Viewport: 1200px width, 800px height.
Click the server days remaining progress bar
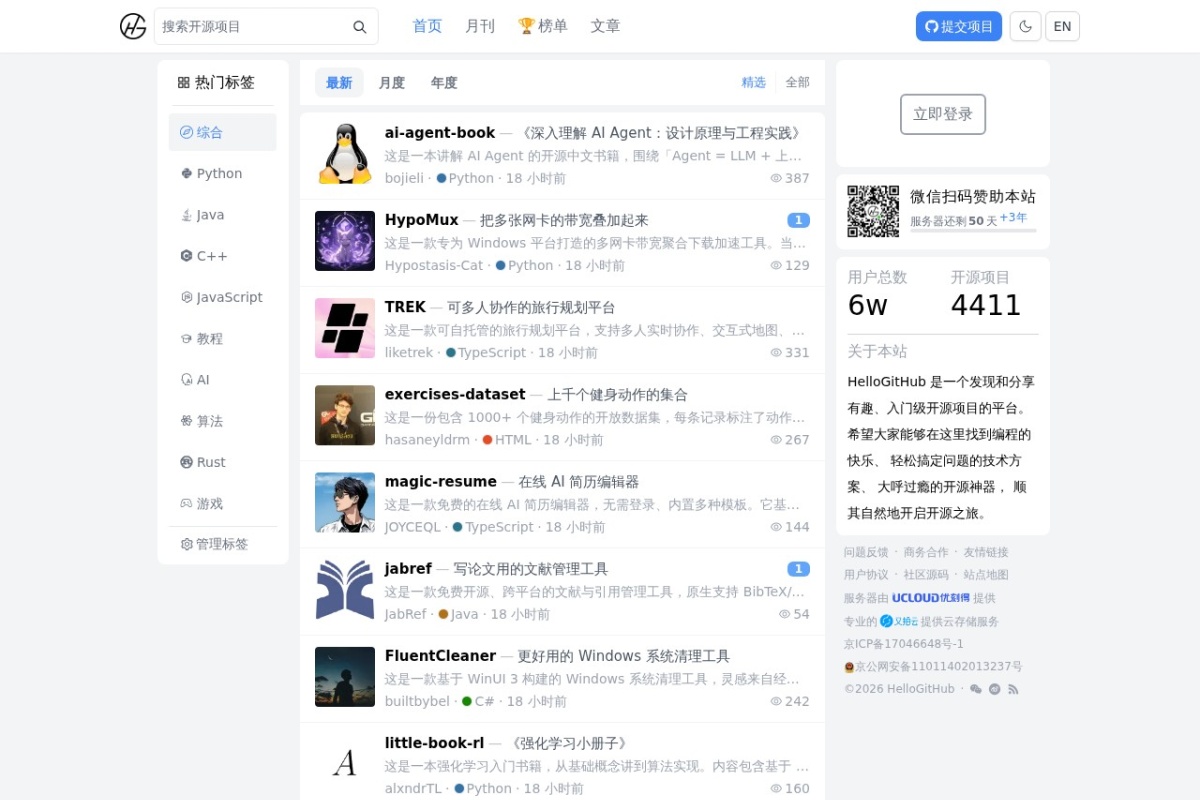pos(973,231)
